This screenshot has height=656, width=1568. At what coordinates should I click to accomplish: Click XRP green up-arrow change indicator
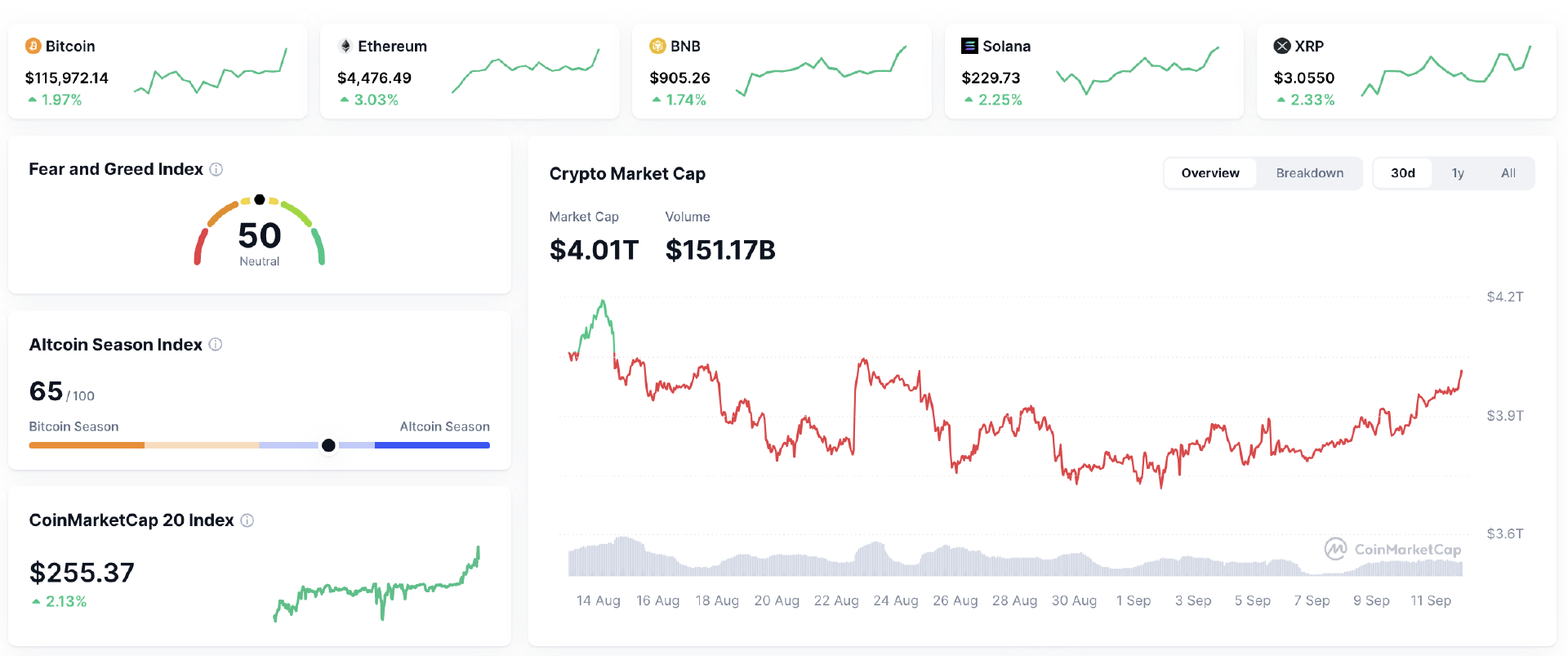(x=1281, y=100)
